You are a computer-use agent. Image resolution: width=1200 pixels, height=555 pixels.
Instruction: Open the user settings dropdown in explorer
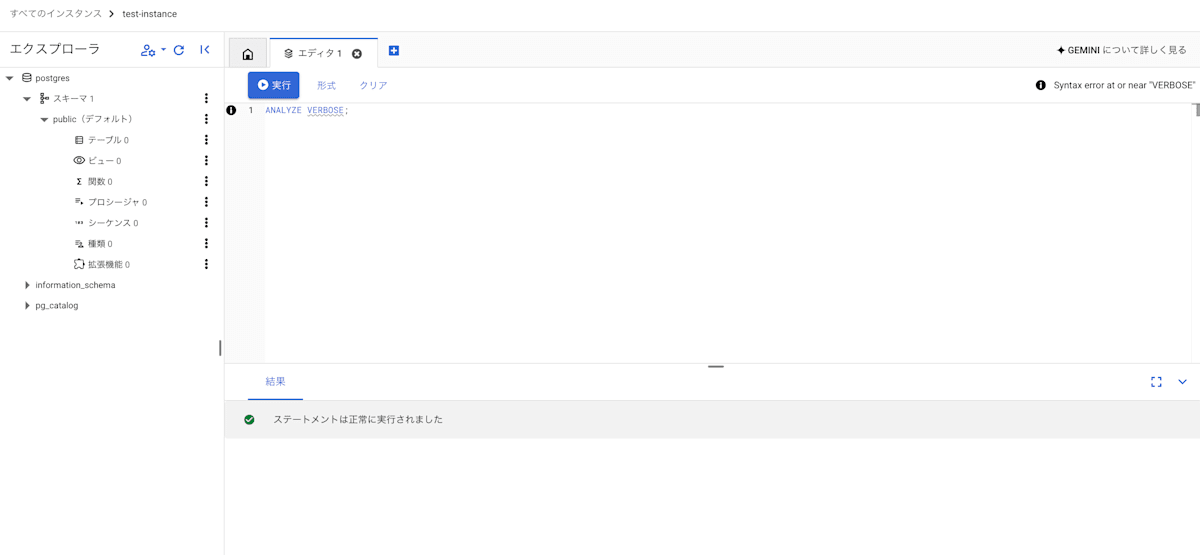(153, 50)
